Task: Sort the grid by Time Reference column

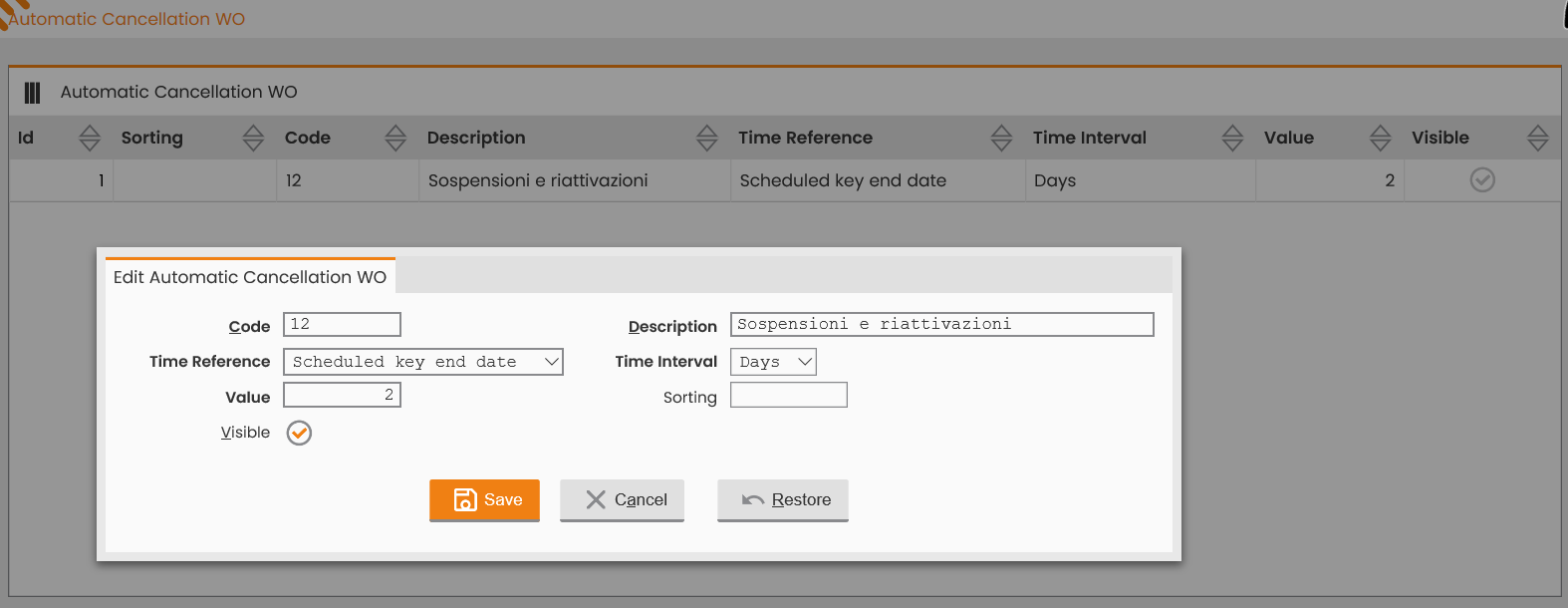Action: 1001,138
